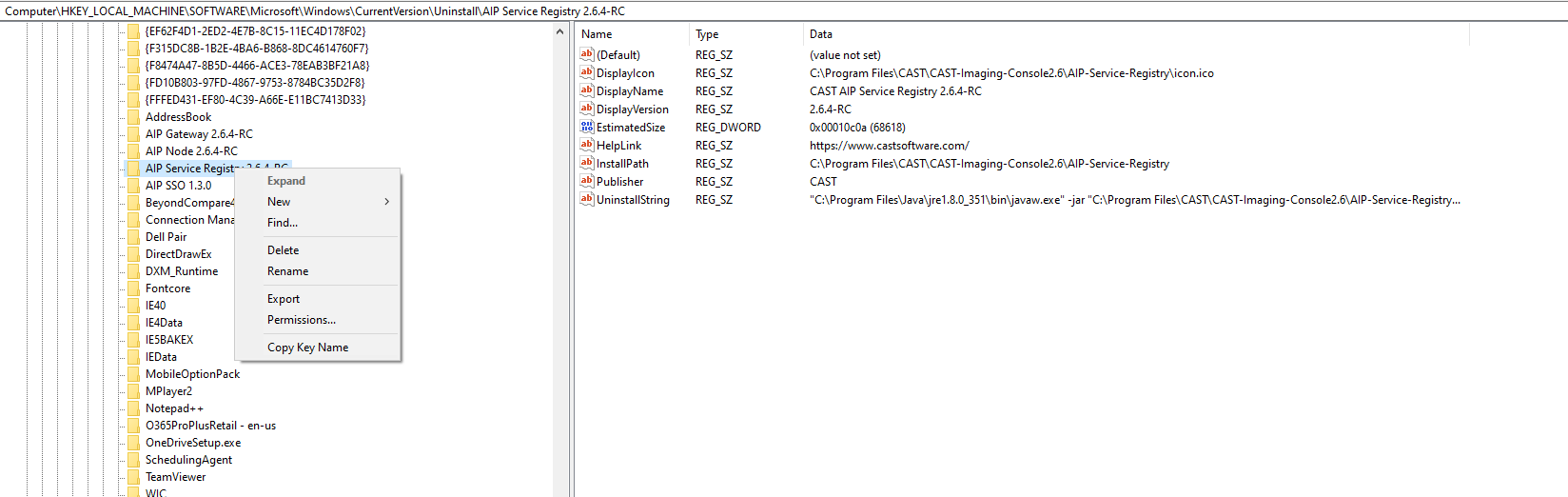Select the {EF62F4D1-2ED2-4E7B-8C15-11EC4D178F02} key
The image size is (1568, 497).
(255, 31)
